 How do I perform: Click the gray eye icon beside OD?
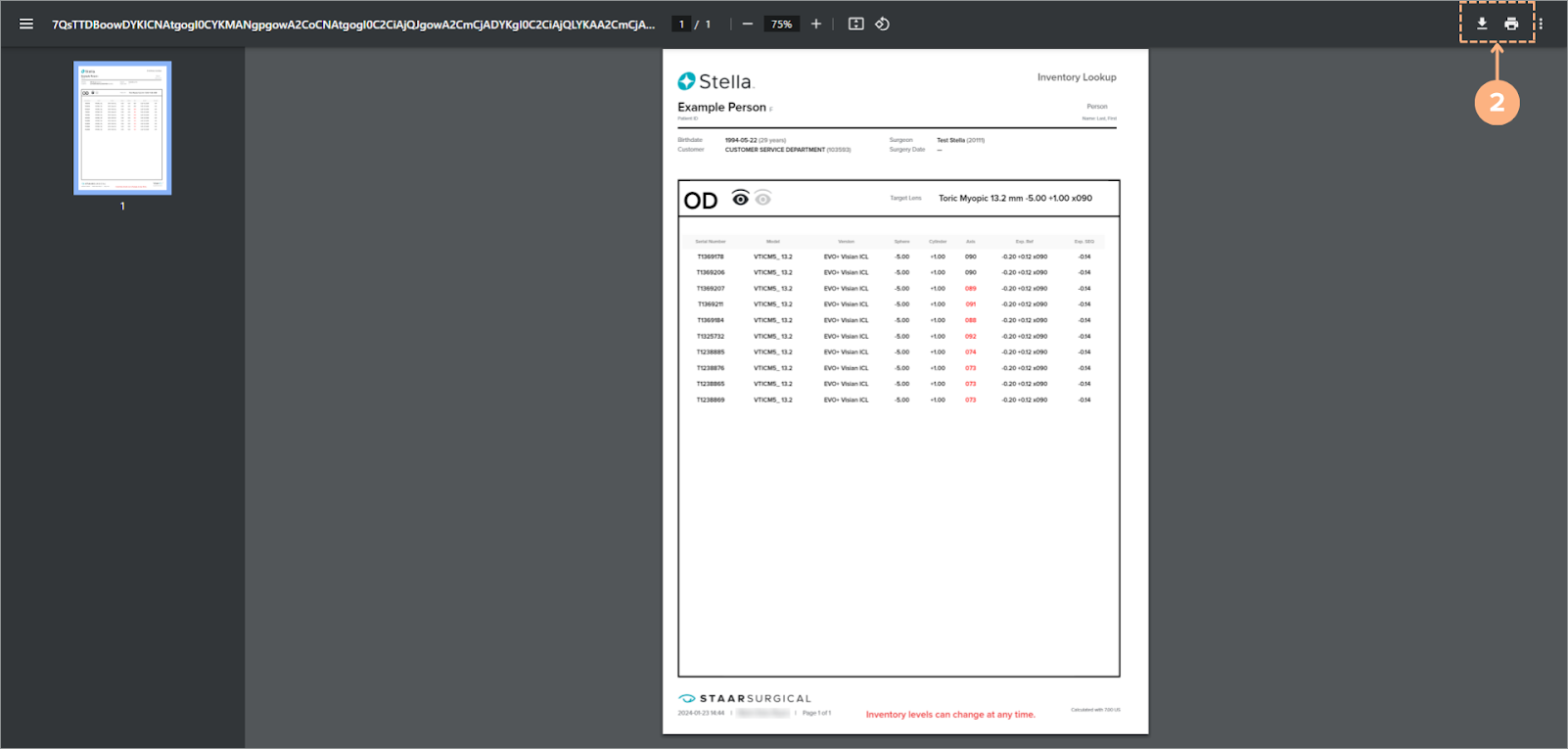coord(763,199)
